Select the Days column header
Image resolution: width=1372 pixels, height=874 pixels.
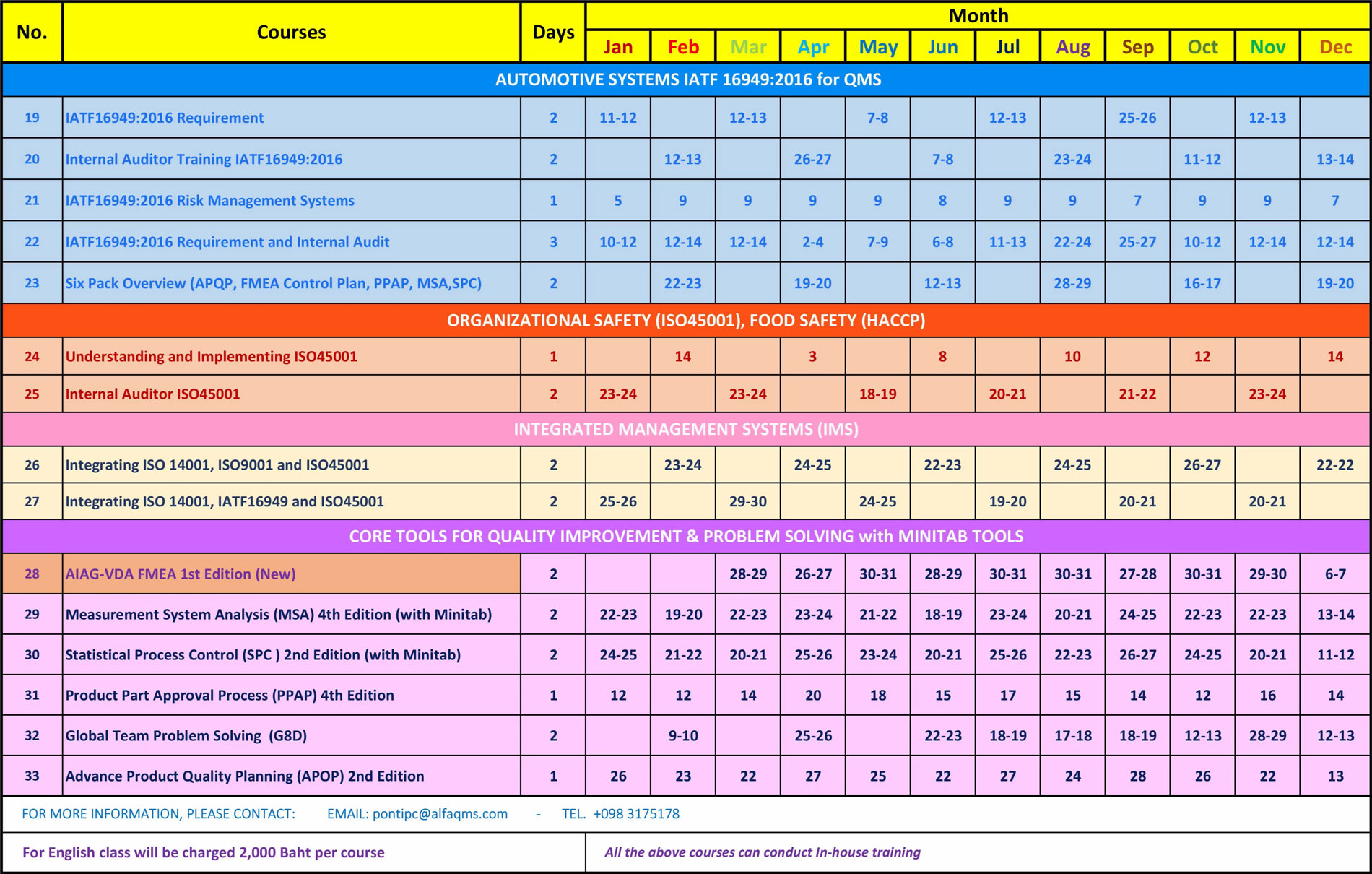[553, 33]
